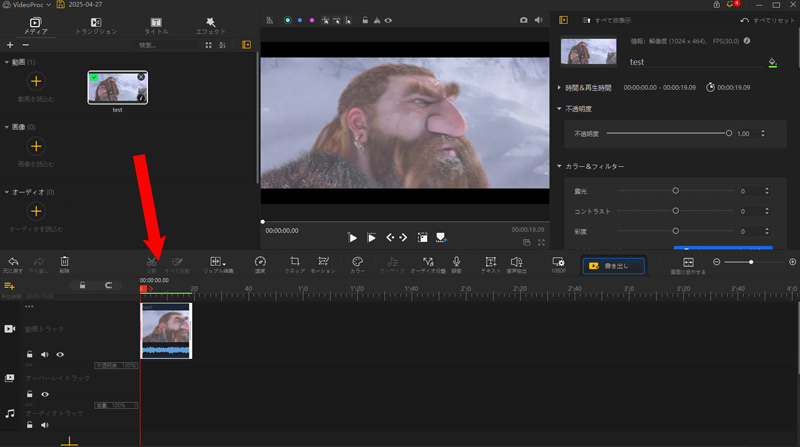800x447 pixels.
Task: Switch to the メディア tab
Action: (x=35, y=26)
